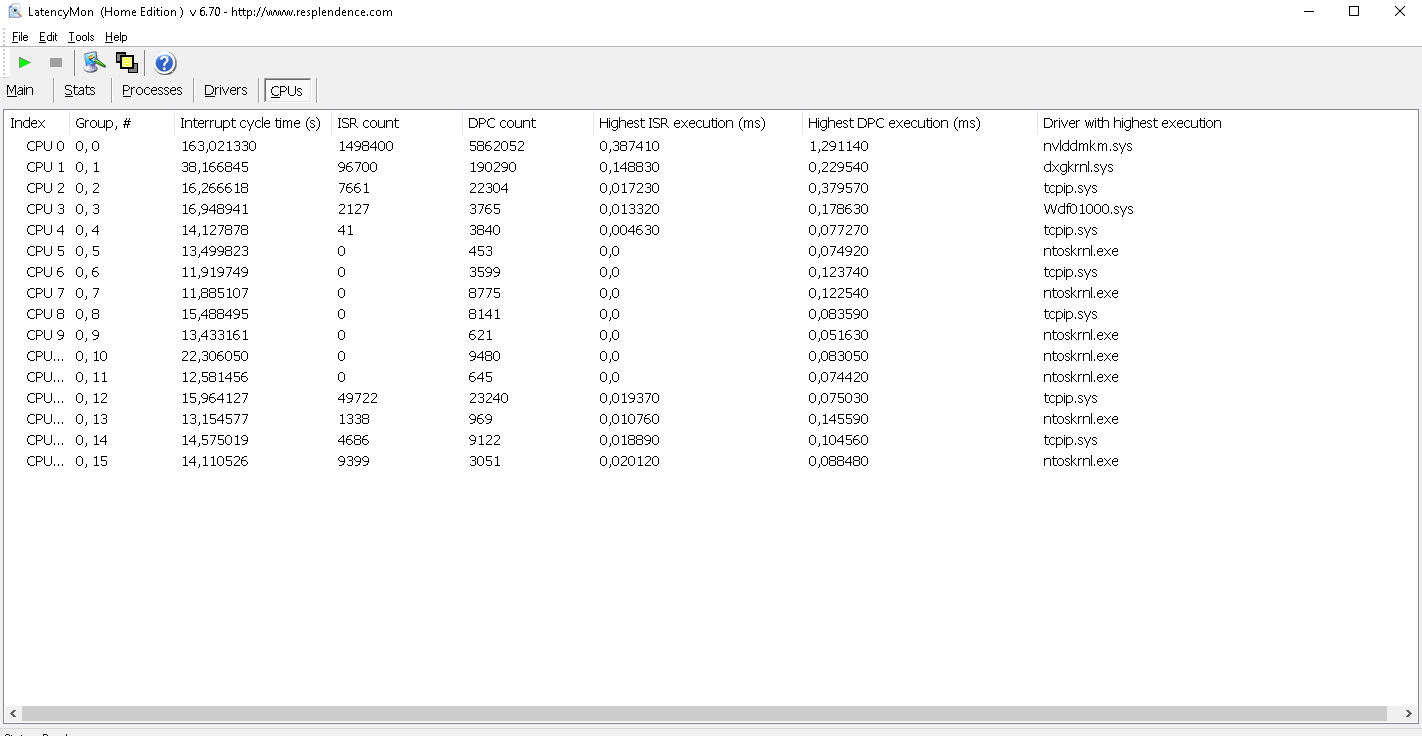Click ISR count value 96700

click(x=358, y=167)
